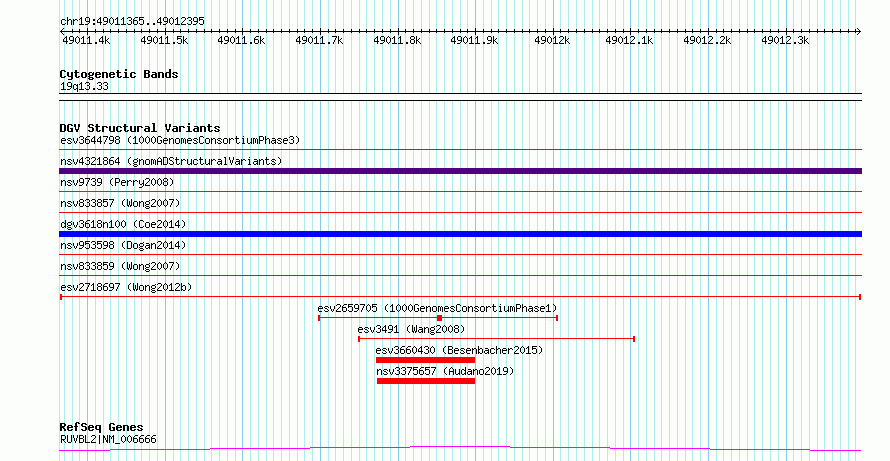
Task: Open nsv953598 (Dogan2014) variant
Action: [123, 245]
